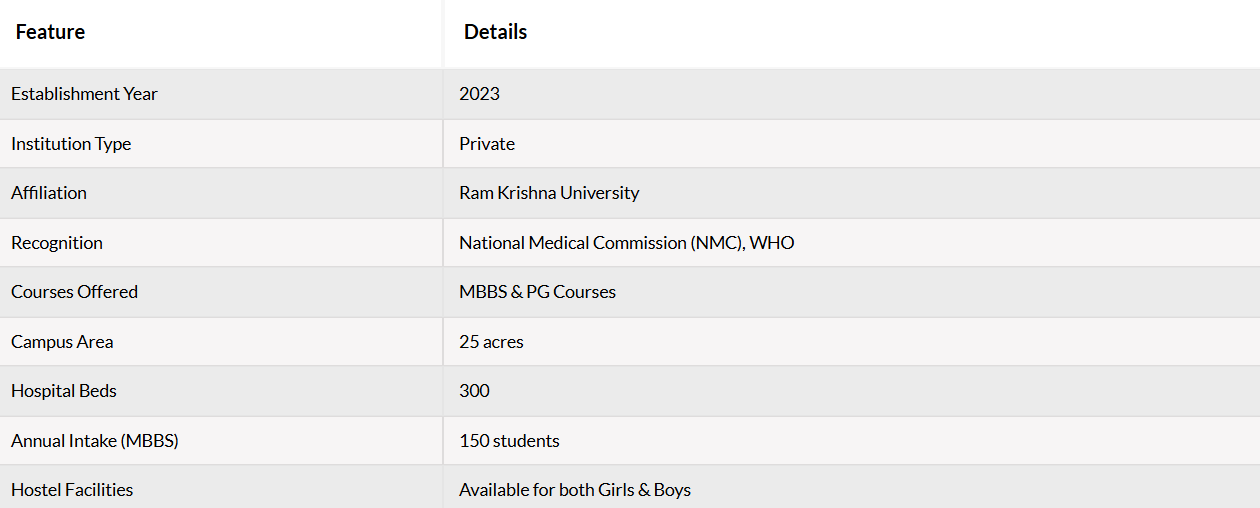Select the Annual Intake (MBBS) label
The height and width of the screenshot is (508, 1260).
[95, 441]
